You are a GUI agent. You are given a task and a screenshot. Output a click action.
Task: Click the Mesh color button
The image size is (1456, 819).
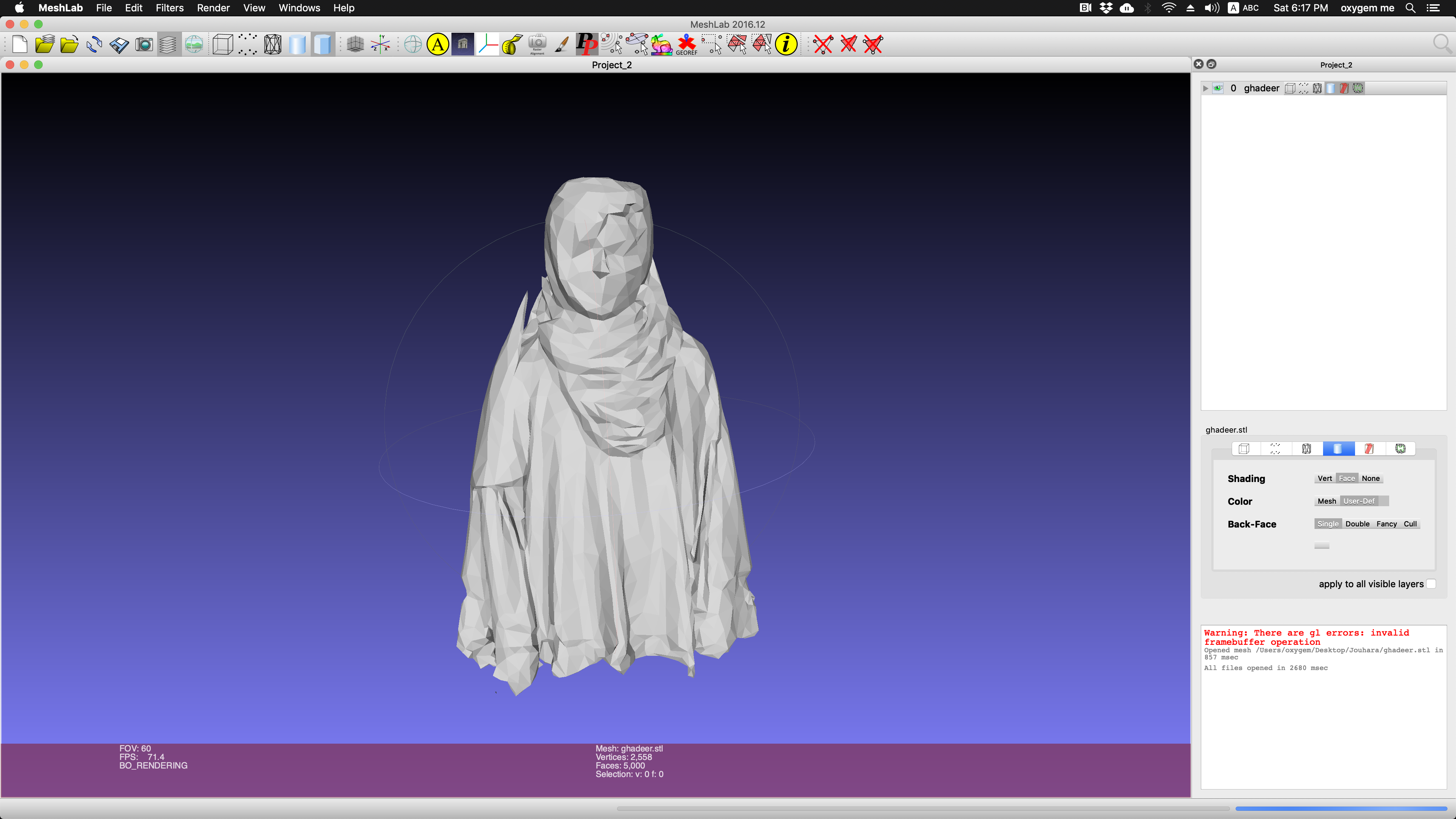pyautogui.click(x=1327, y=501)
